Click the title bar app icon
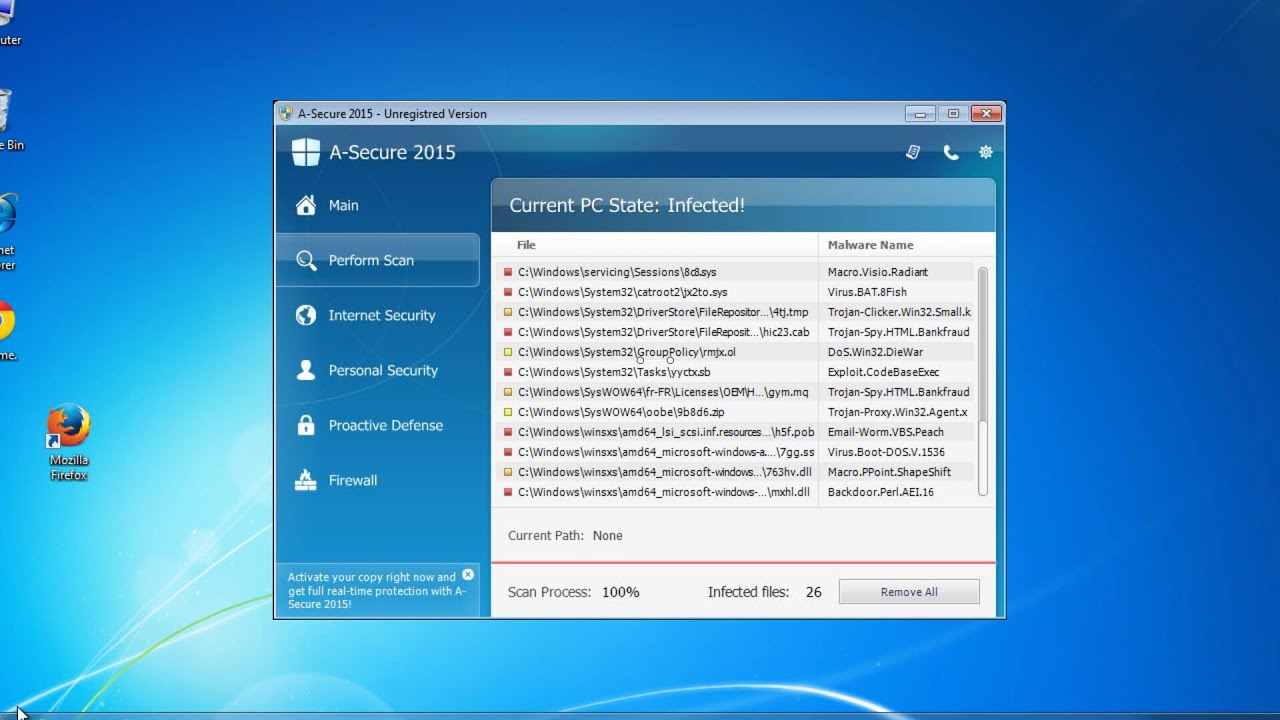This screenshot has height=720, width=1280. 286,114
